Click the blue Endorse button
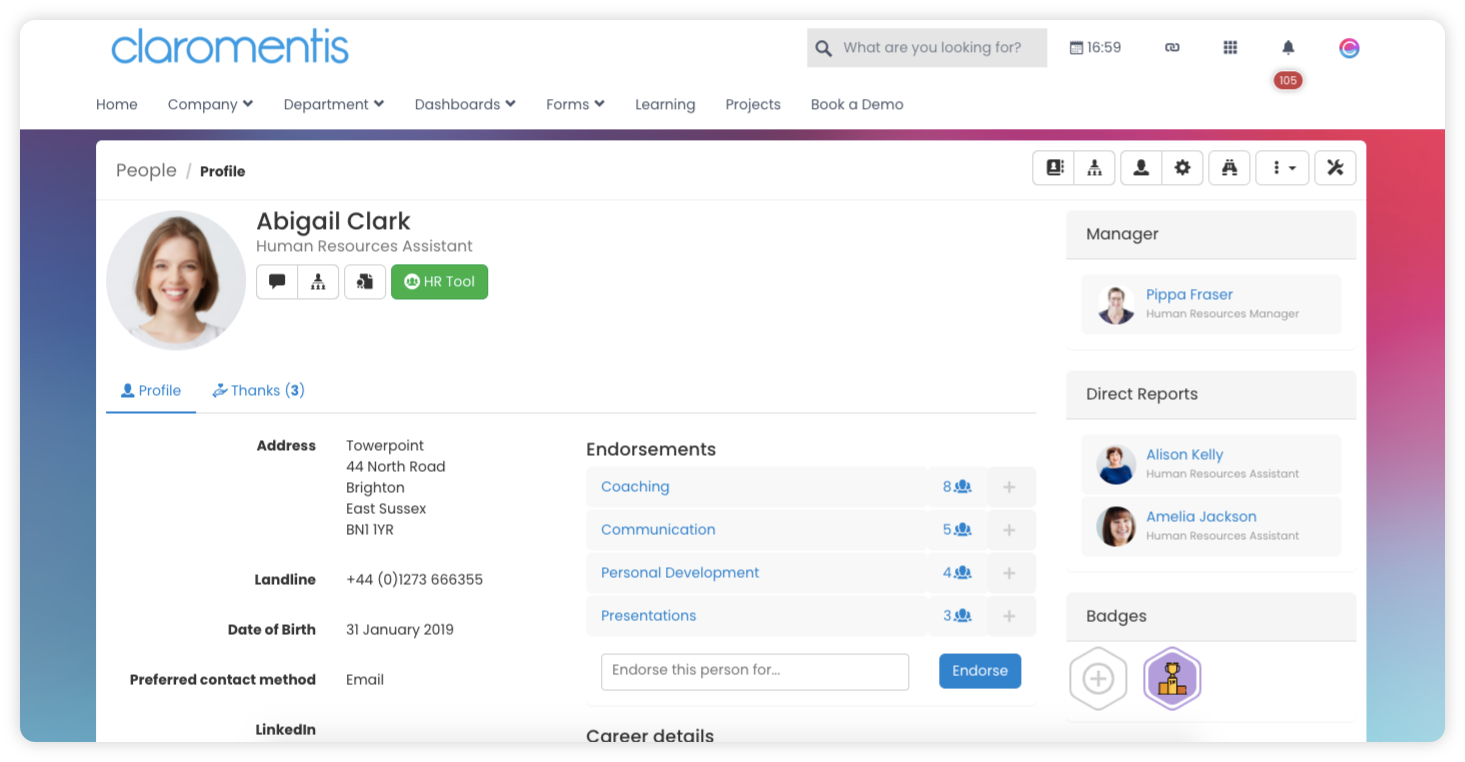Viewport: 1465px width, 762px height. click(979, 671)
